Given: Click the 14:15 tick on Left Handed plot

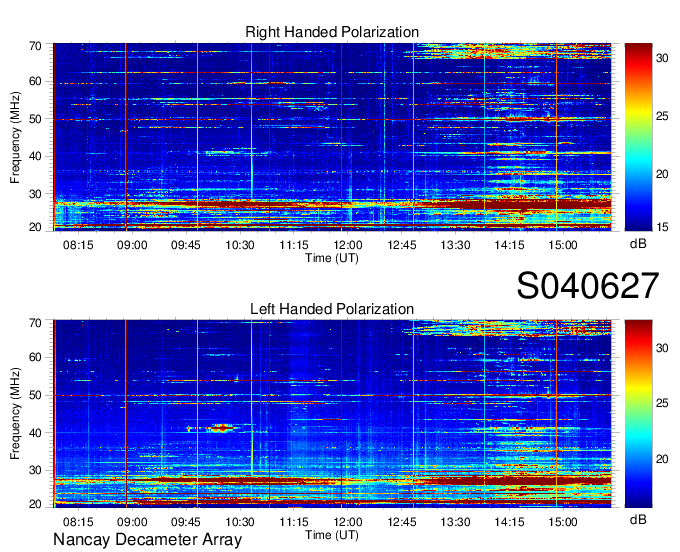Looking at the screenshot, I should click(x=509, y=522).
